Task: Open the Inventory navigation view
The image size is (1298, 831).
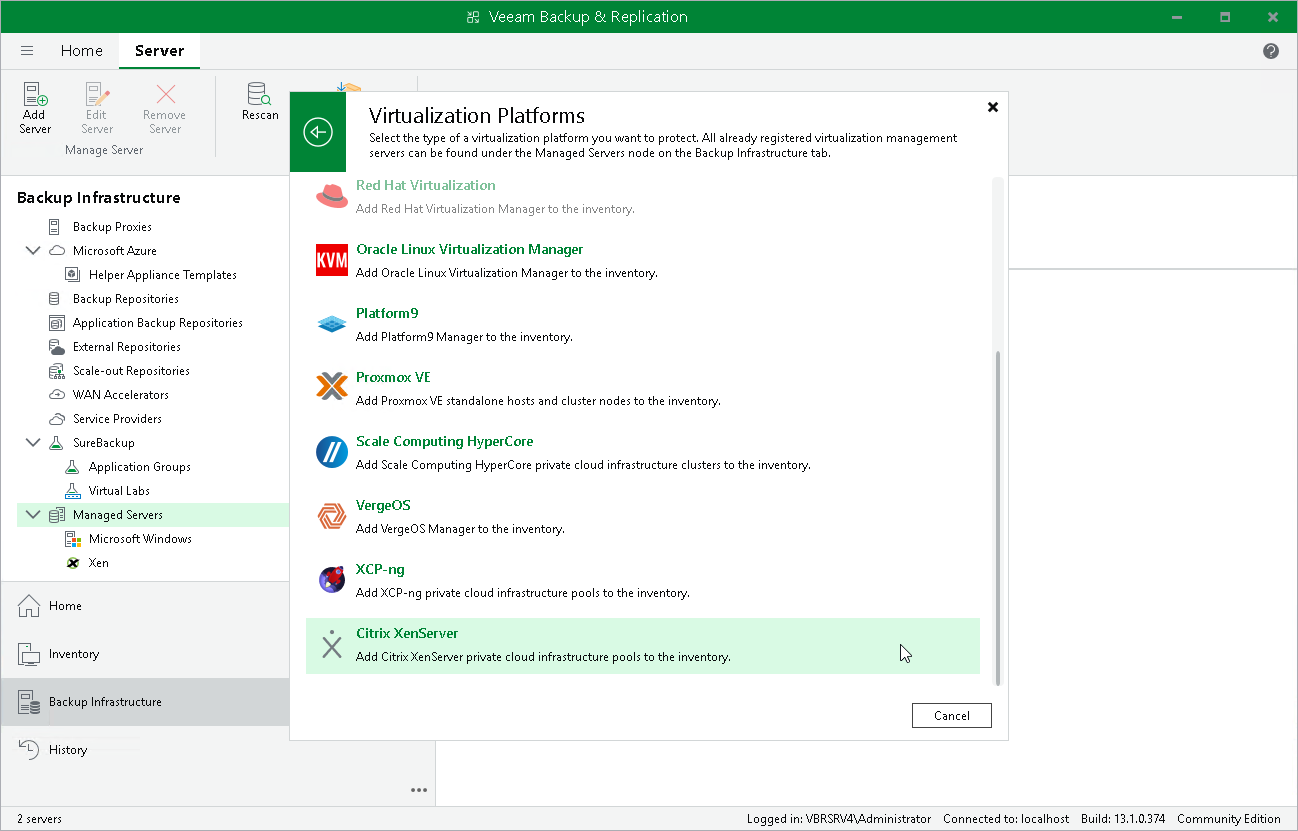Action: click(145, 654)
